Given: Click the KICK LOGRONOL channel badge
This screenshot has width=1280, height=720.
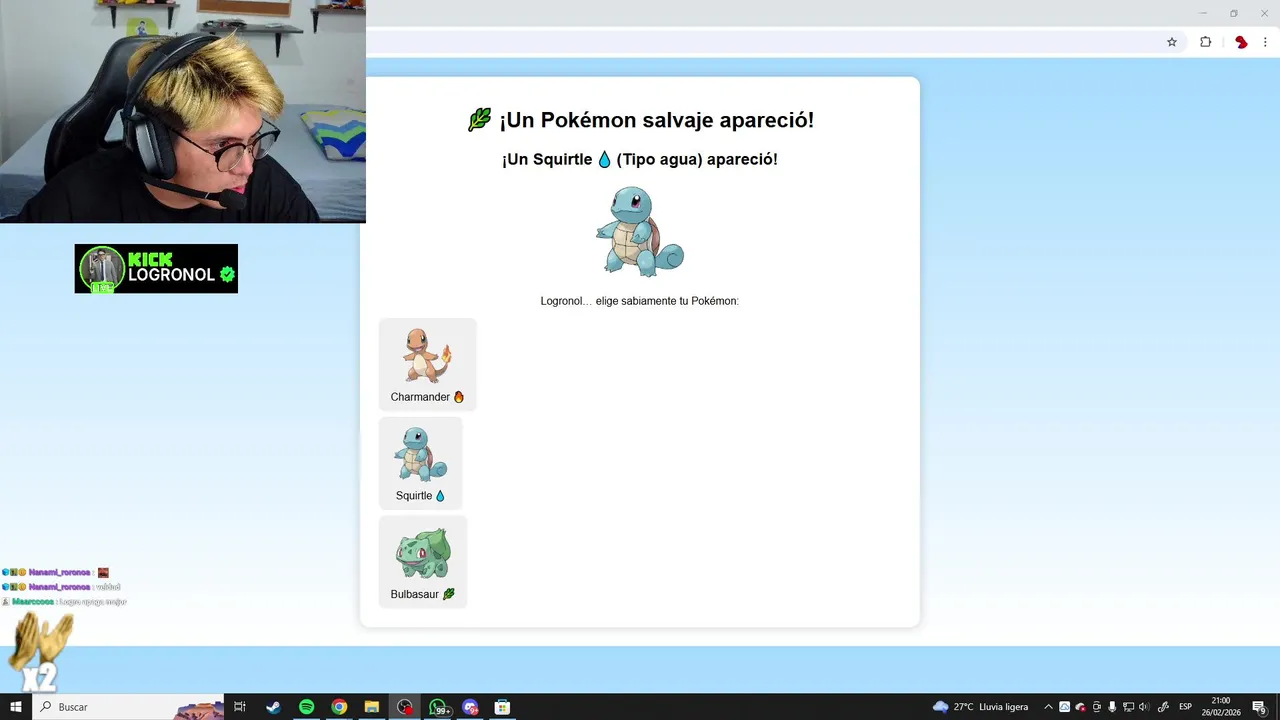Looking at the screenshot, I should [156, 269].
